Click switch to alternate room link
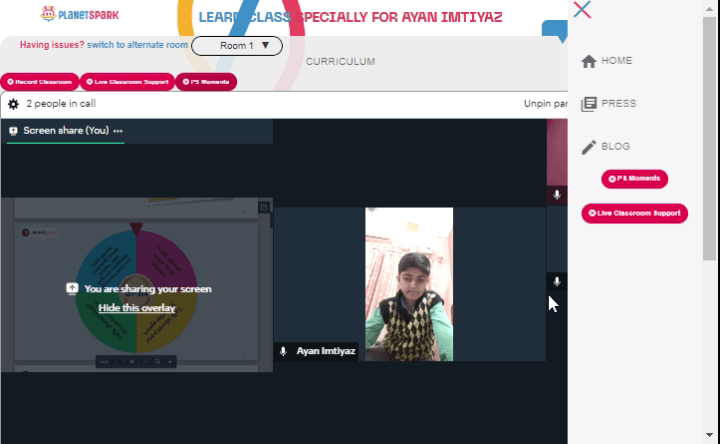This screenshot has width=720, height=444. coord(137,45)
